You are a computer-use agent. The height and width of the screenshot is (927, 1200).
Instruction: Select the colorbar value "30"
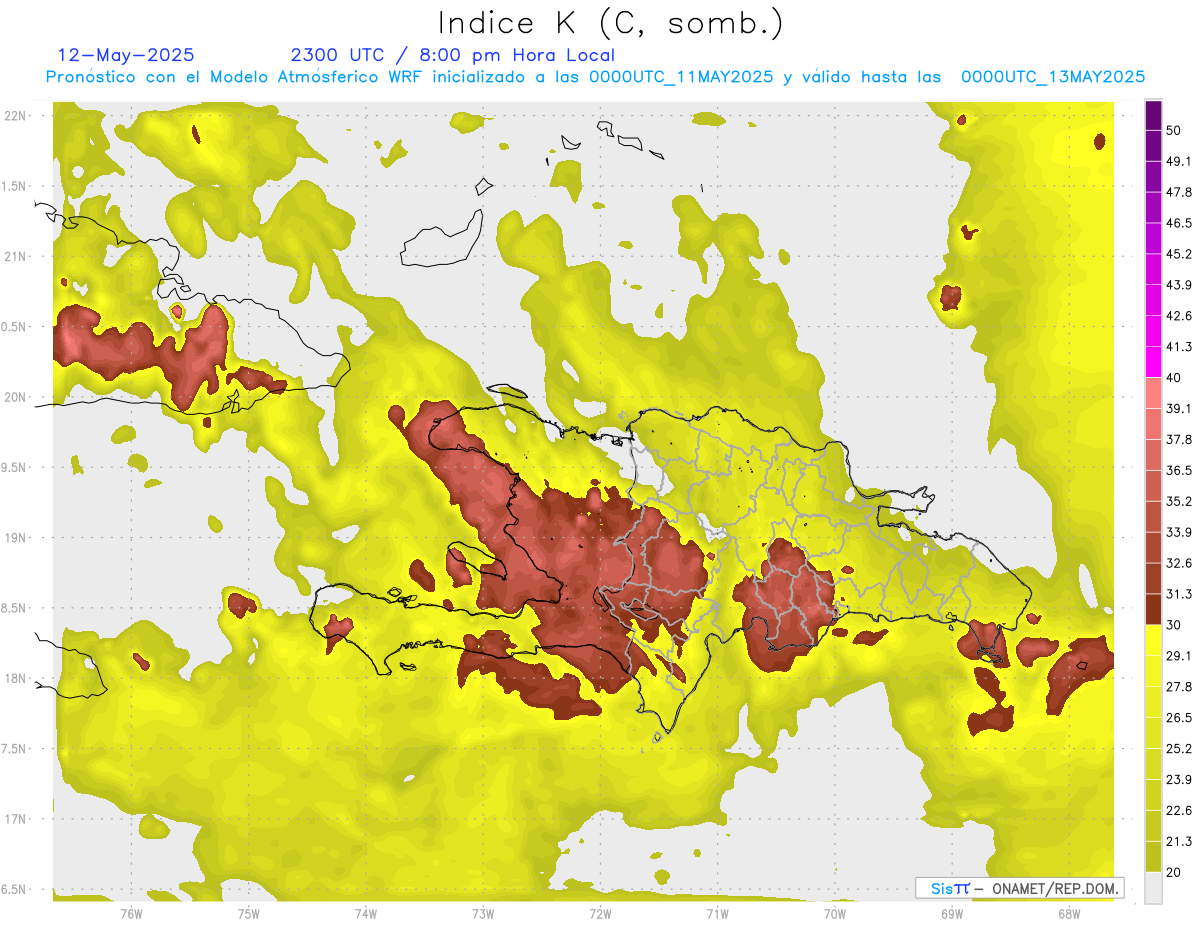1174,625
